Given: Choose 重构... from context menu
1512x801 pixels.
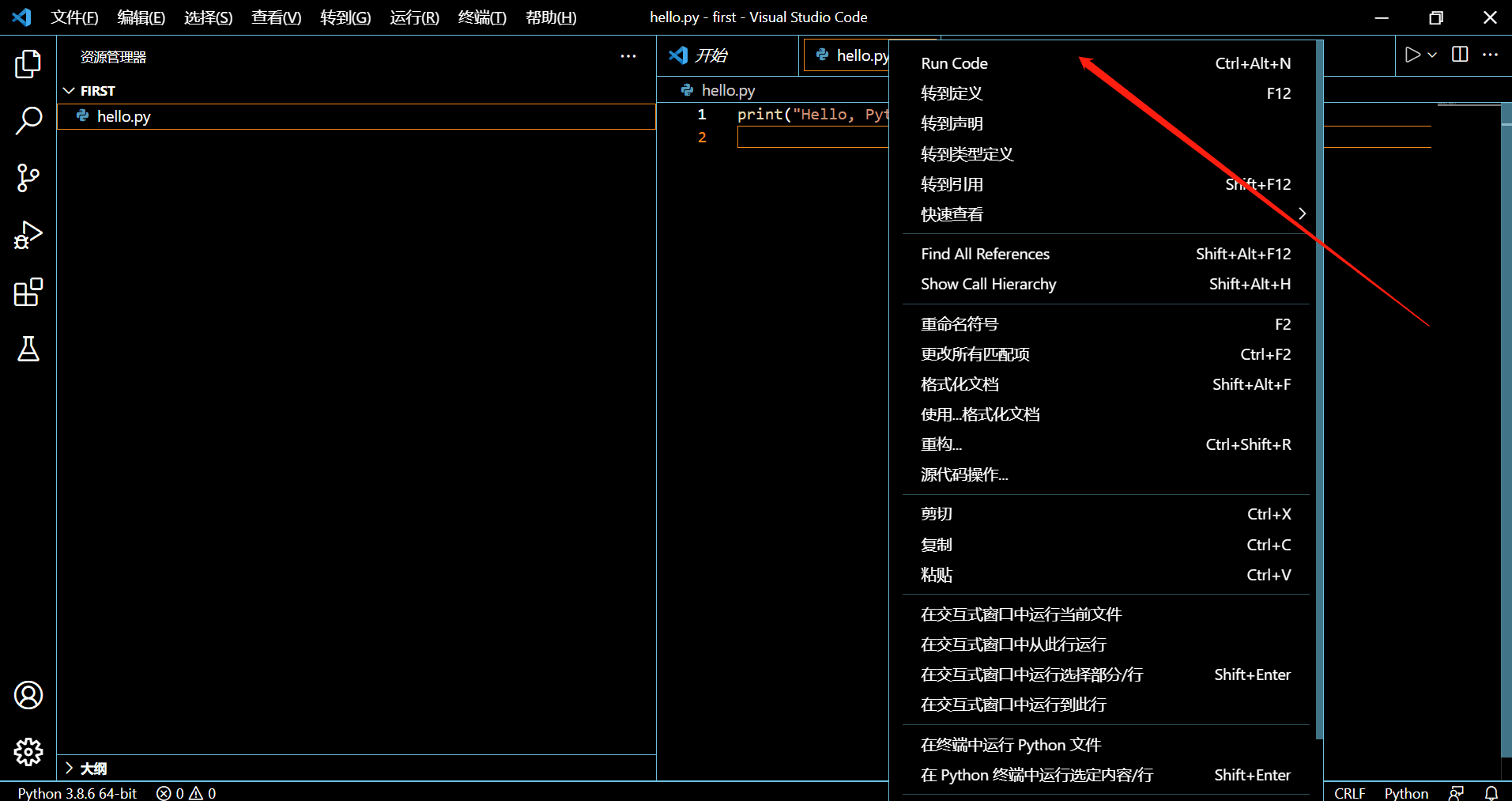Looking at the screenshot, I should (x=1106, y=444).
